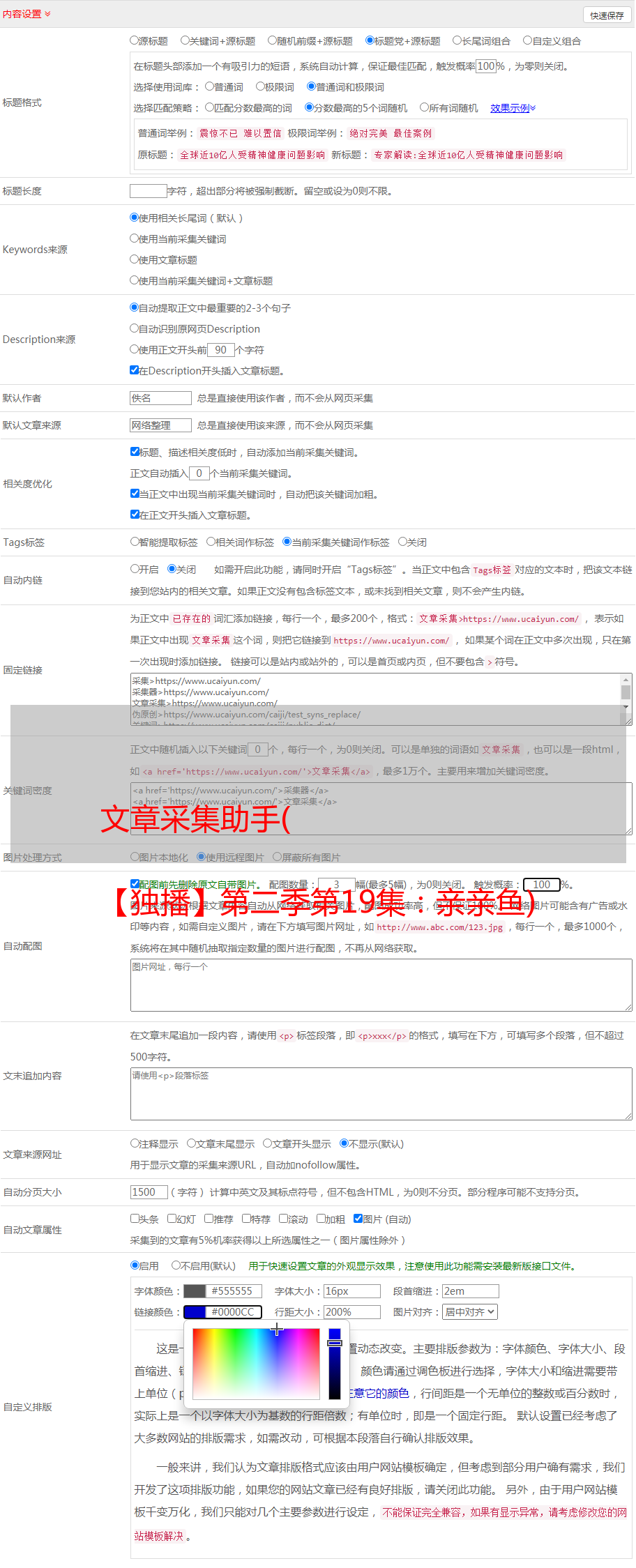Edit the 自动分页大小 1500 field
This screenshot has width=636, height=1568.
tap(149, 1192)
